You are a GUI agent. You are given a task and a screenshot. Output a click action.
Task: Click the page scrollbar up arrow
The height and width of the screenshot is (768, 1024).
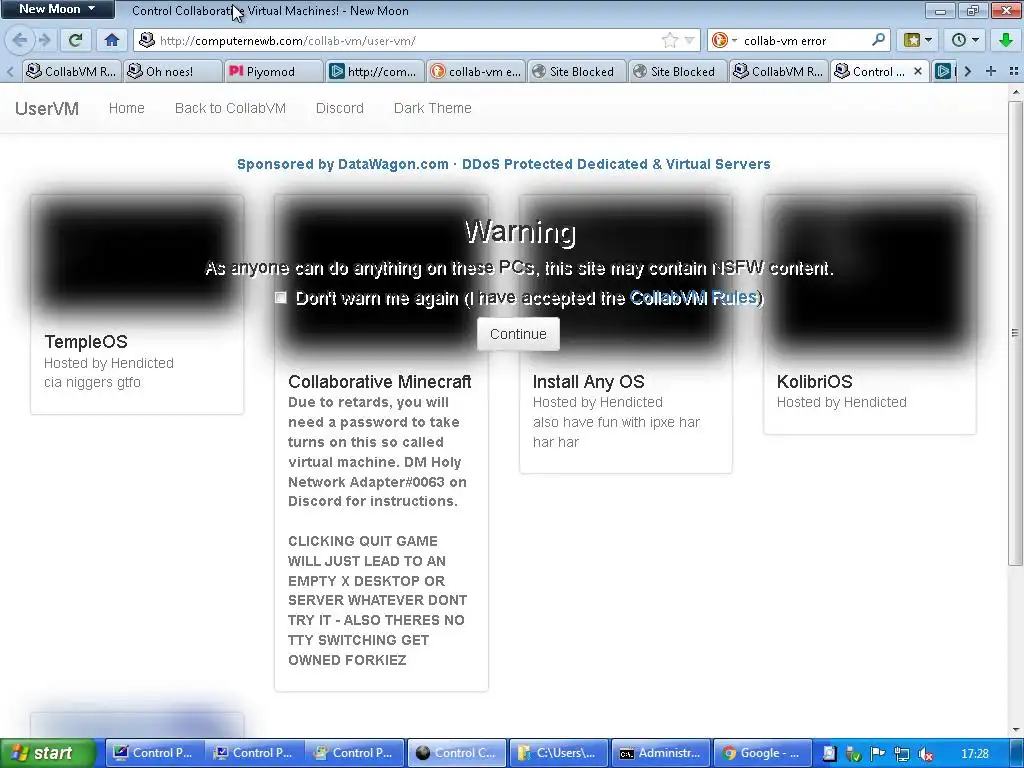1016,92
